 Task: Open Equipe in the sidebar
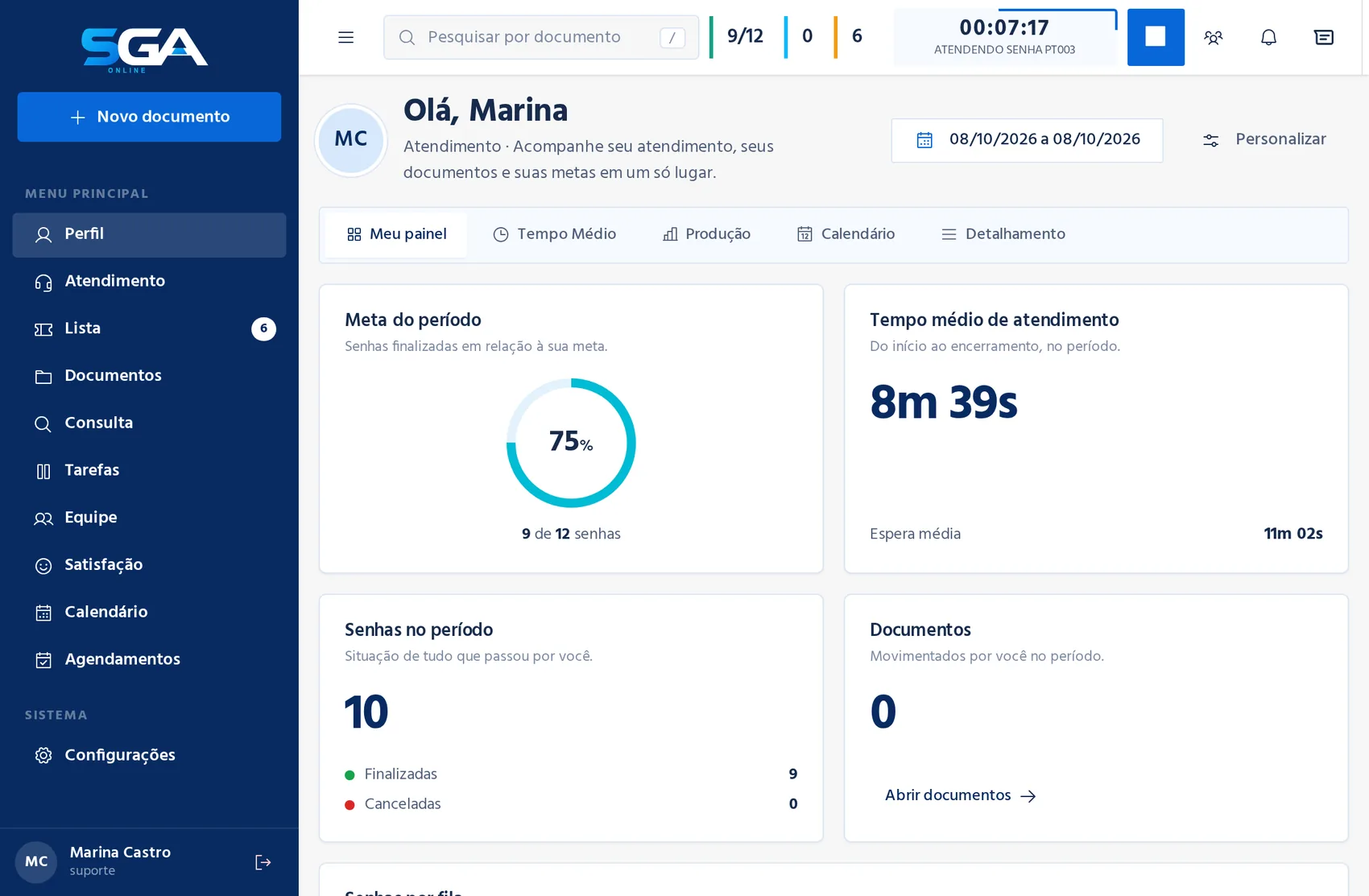(x=149, y=518)
